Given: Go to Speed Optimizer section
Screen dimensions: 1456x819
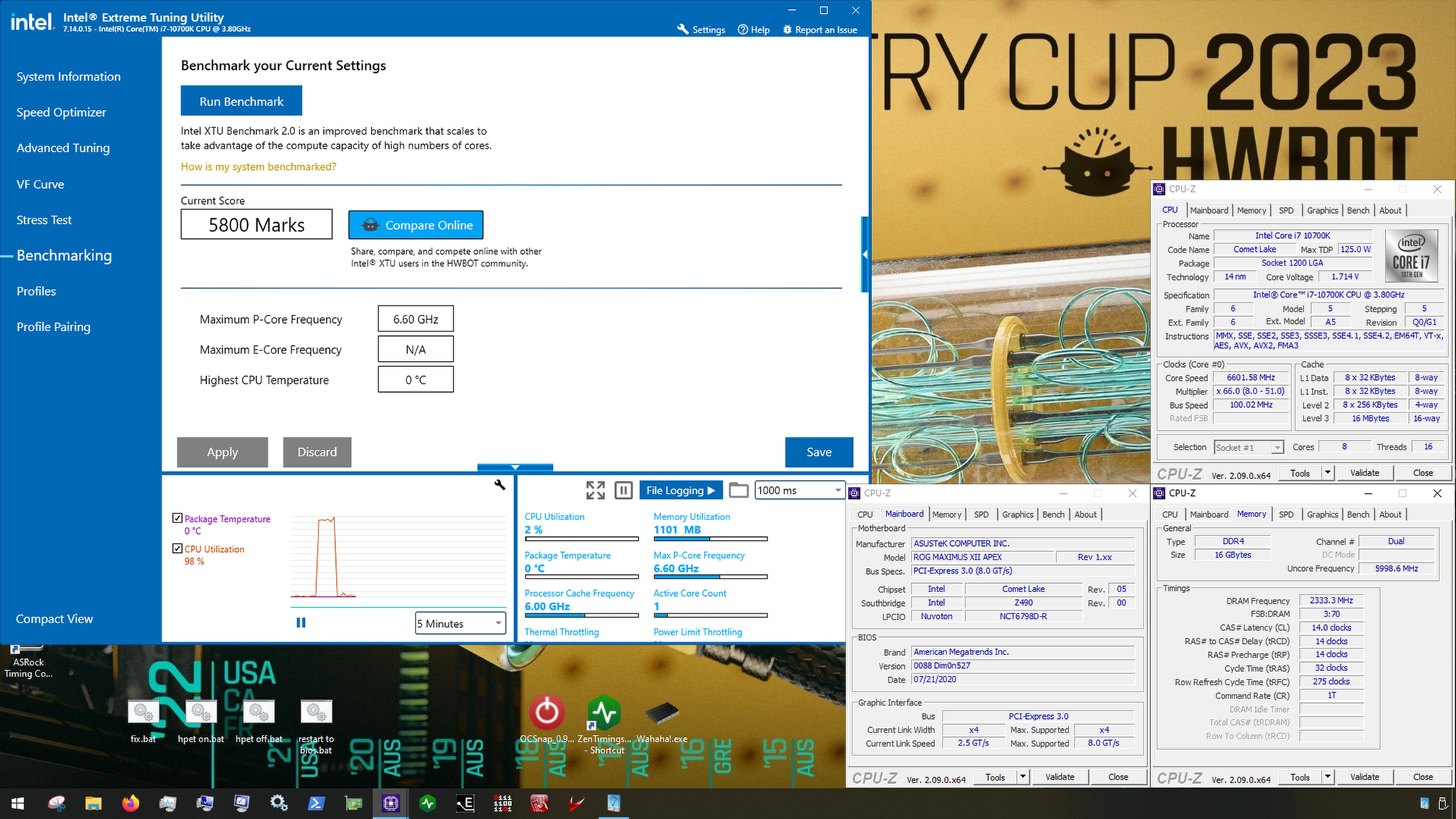Looking at the screenshot, I should (61, 112).
